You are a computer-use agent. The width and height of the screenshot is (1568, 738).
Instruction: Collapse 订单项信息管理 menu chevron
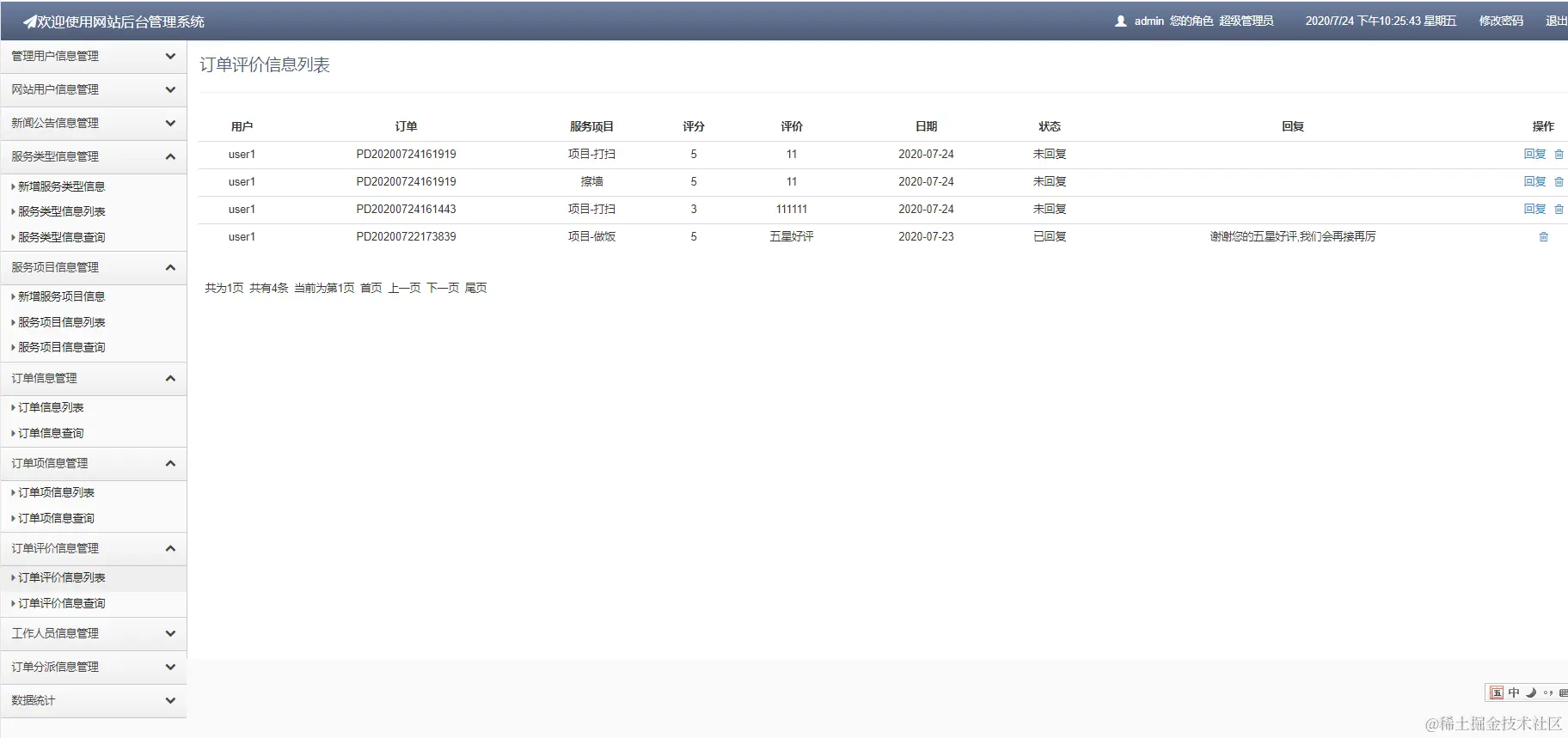pyautogui.click(x=170, y=463)
